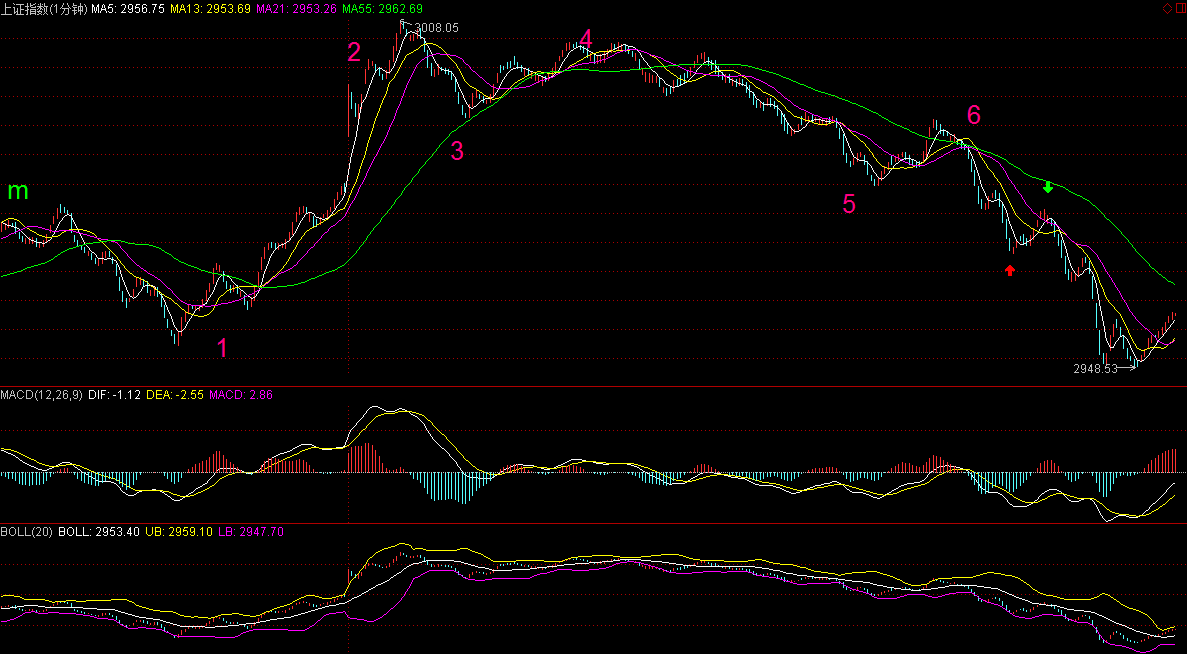Click the UB: 2959.10 upper band value
This screenshot has width=1187, height=654.
click(x=178, y=532)
